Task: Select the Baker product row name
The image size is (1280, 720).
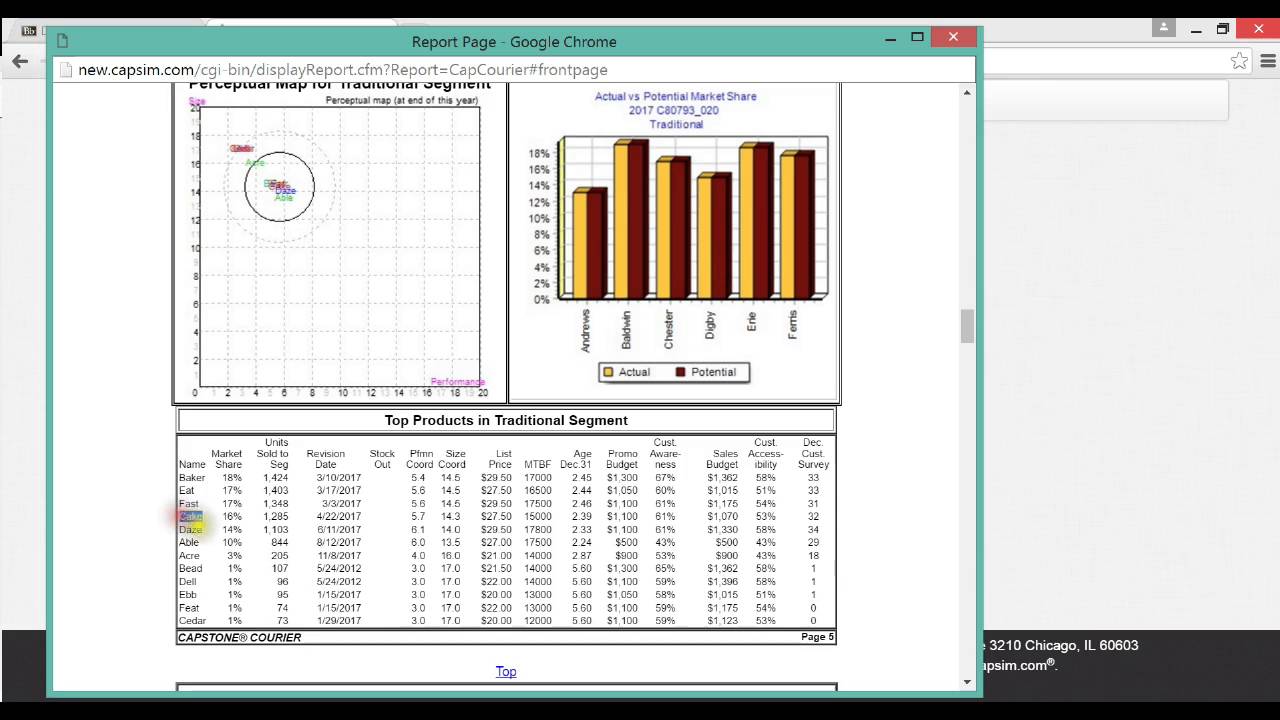Action: click(x=192, y=478)
